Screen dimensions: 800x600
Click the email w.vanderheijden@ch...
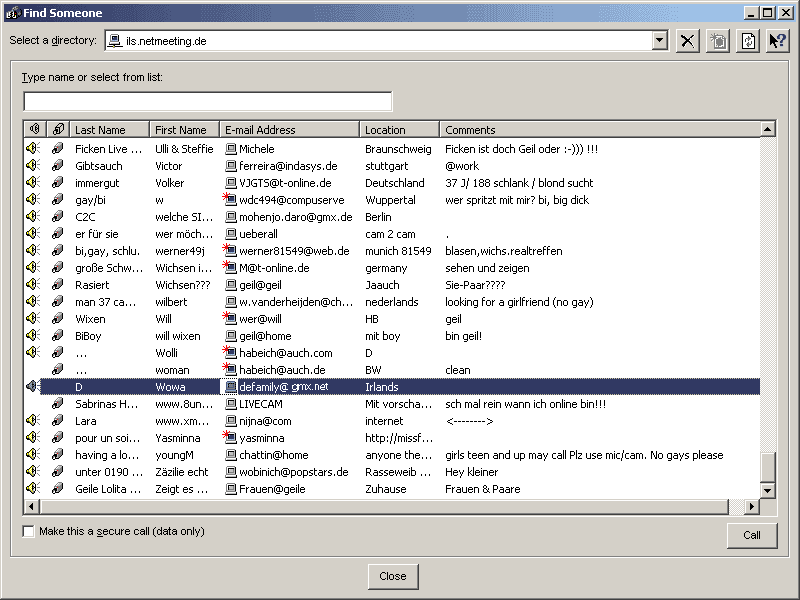click(x=296, y=302)
